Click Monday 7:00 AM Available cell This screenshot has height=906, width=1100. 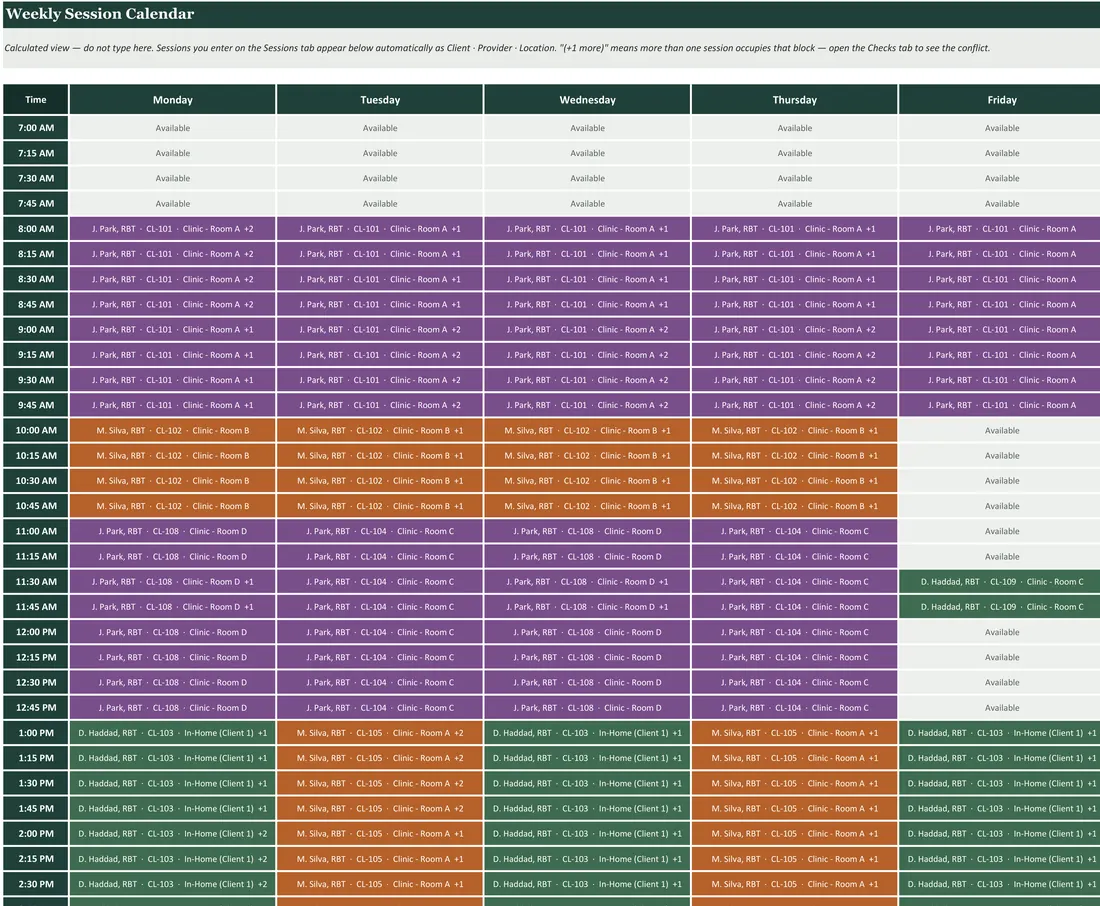tap(173, 128)
